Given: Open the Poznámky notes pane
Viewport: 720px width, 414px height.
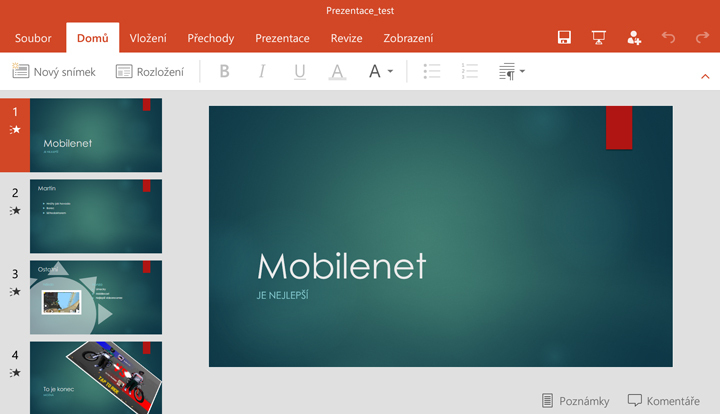Looking at the screenshot, I should point(575,401).
